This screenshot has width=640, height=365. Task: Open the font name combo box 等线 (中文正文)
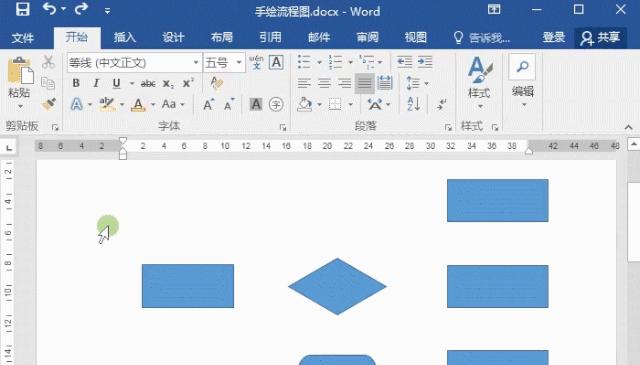(x=134, y=62)
